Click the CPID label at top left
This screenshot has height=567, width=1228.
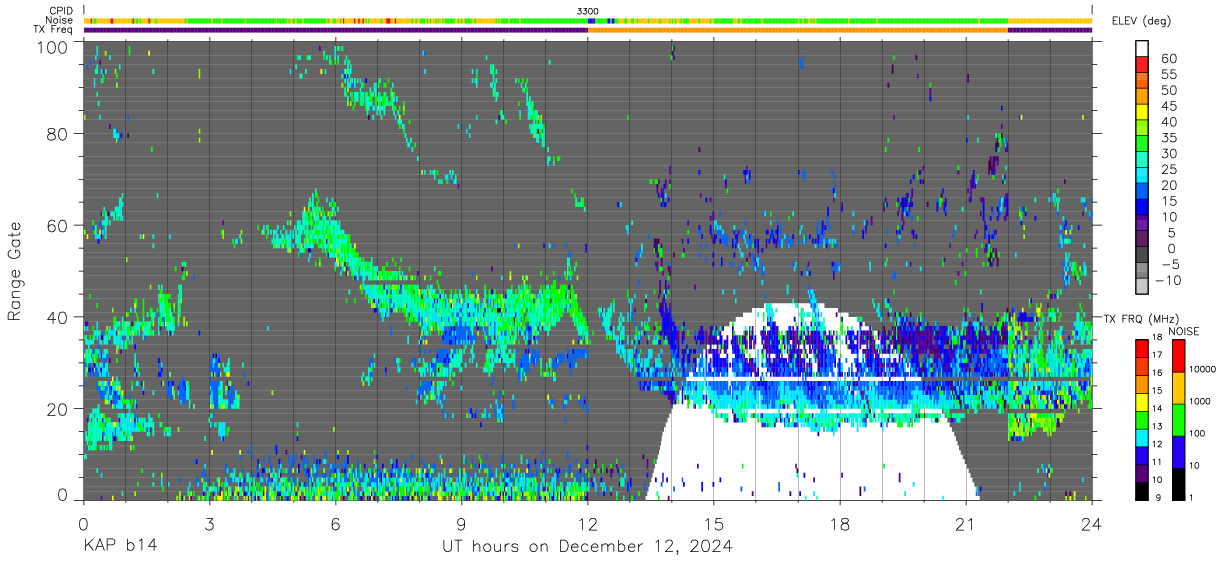(x=59, y=11)
